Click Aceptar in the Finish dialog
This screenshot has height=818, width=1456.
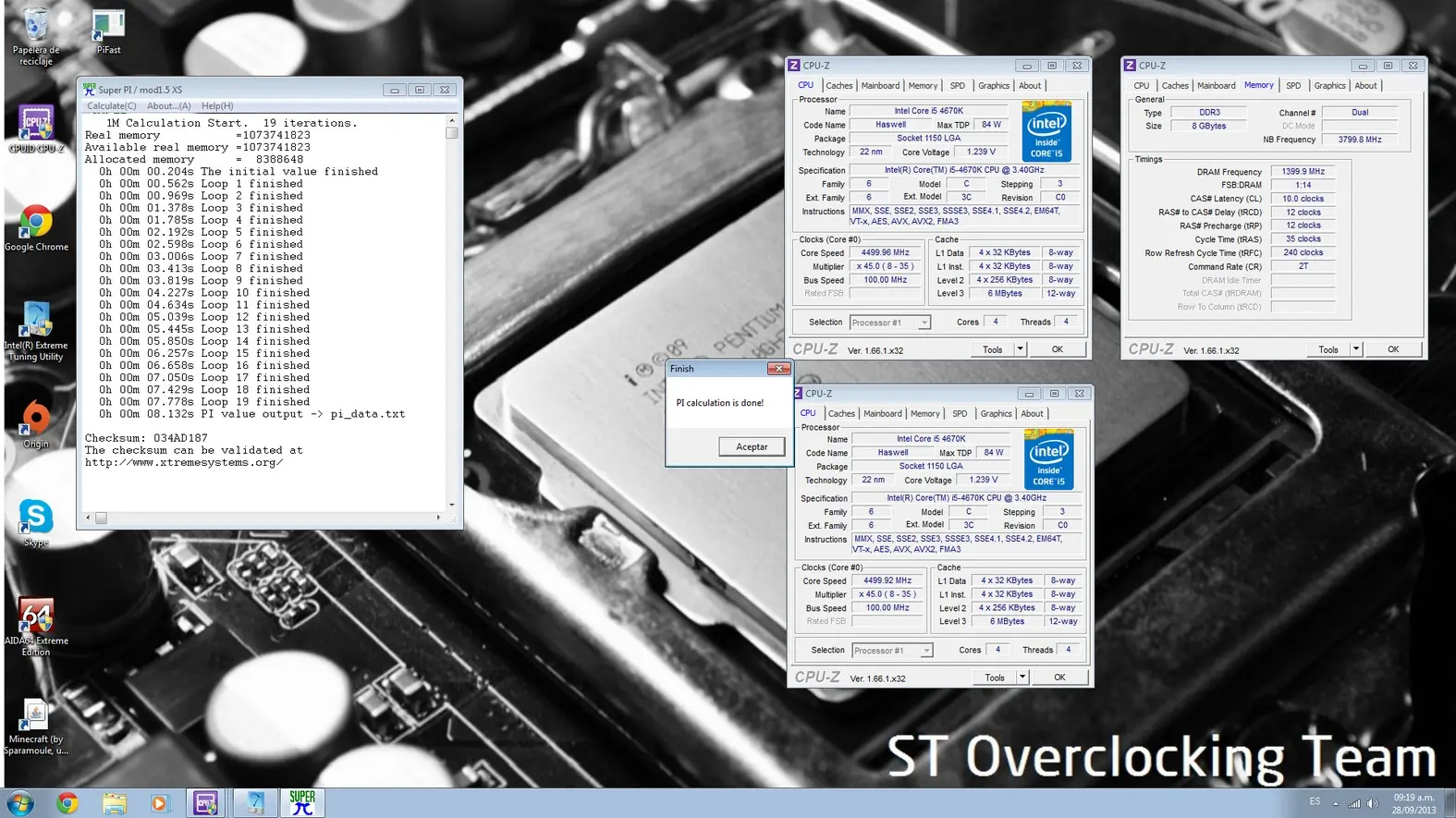tap(752, 446)
